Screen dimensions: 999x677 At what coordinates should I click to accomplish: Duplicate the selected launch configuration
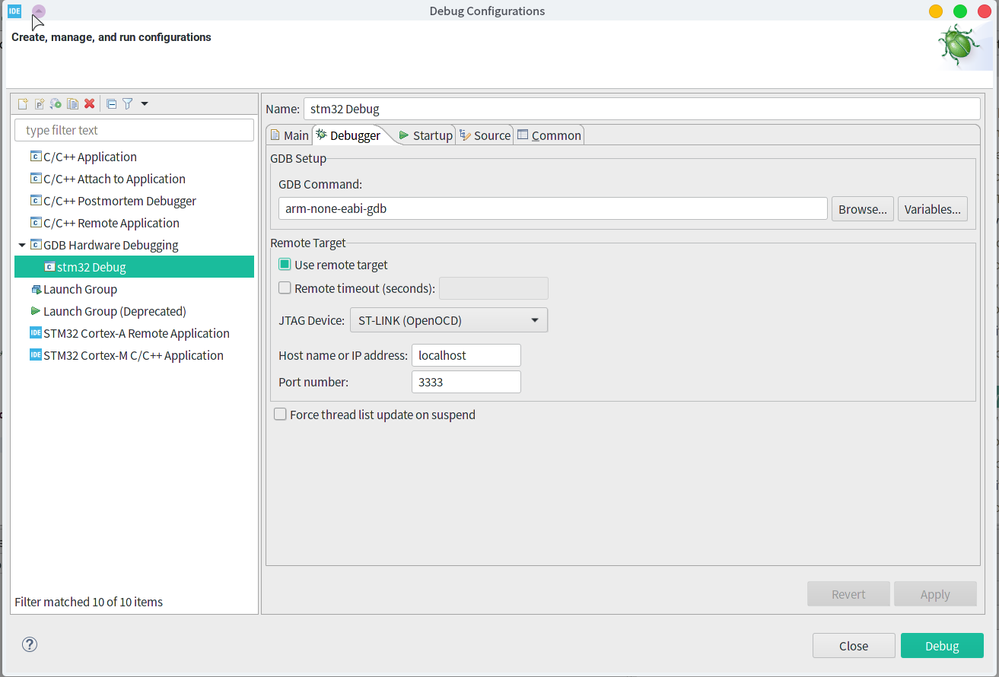[73, 104]
